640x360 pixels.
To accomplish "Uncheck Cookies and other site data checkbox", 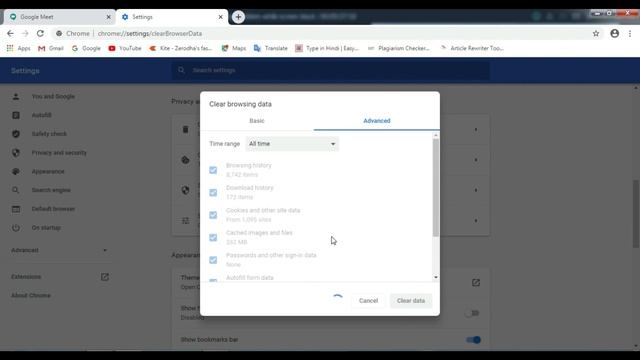I will point(213,215).
